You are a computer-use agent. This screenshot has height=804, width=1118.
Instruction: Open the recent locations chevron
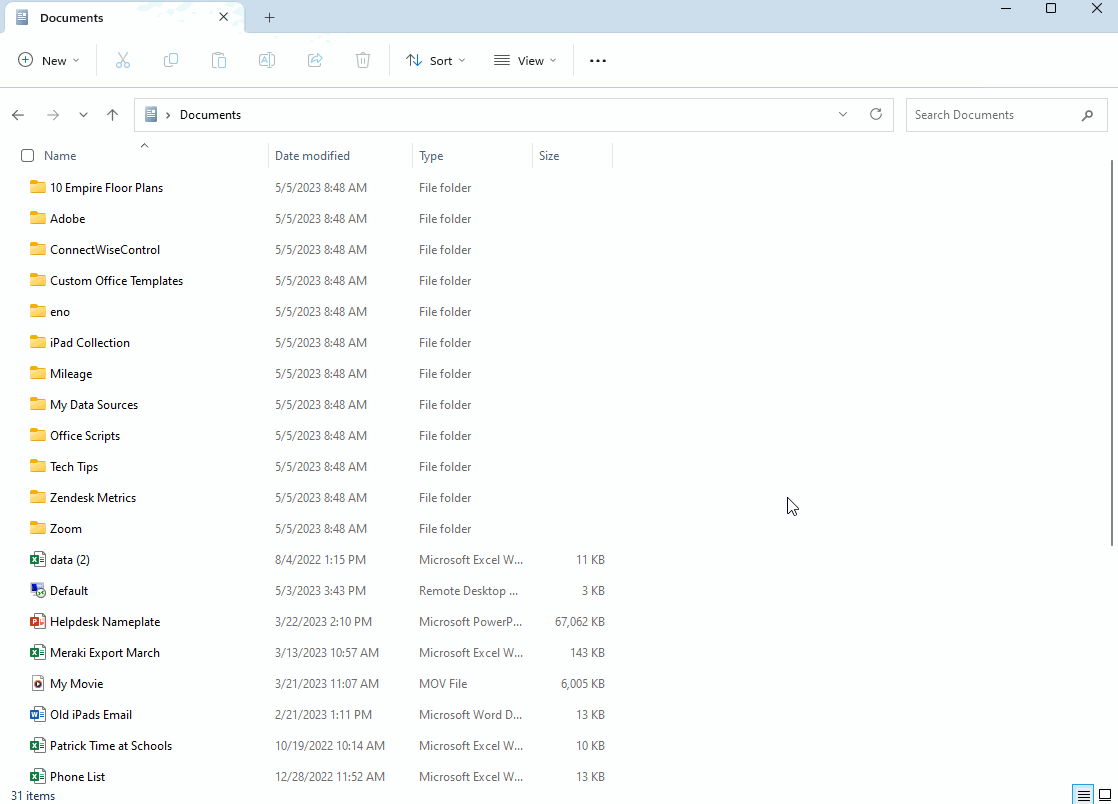click(83, 115)
